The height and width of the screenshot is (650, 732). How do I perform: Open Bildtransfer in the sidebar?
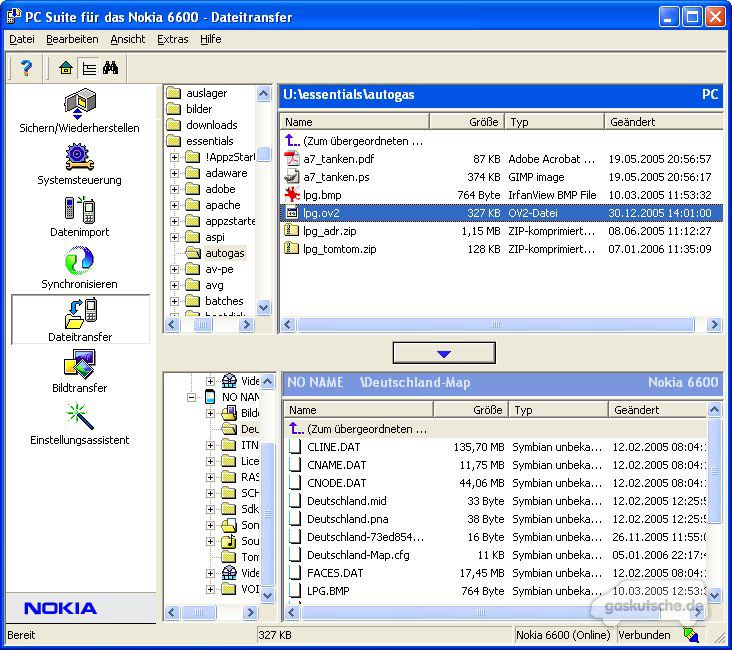[79, 372]
